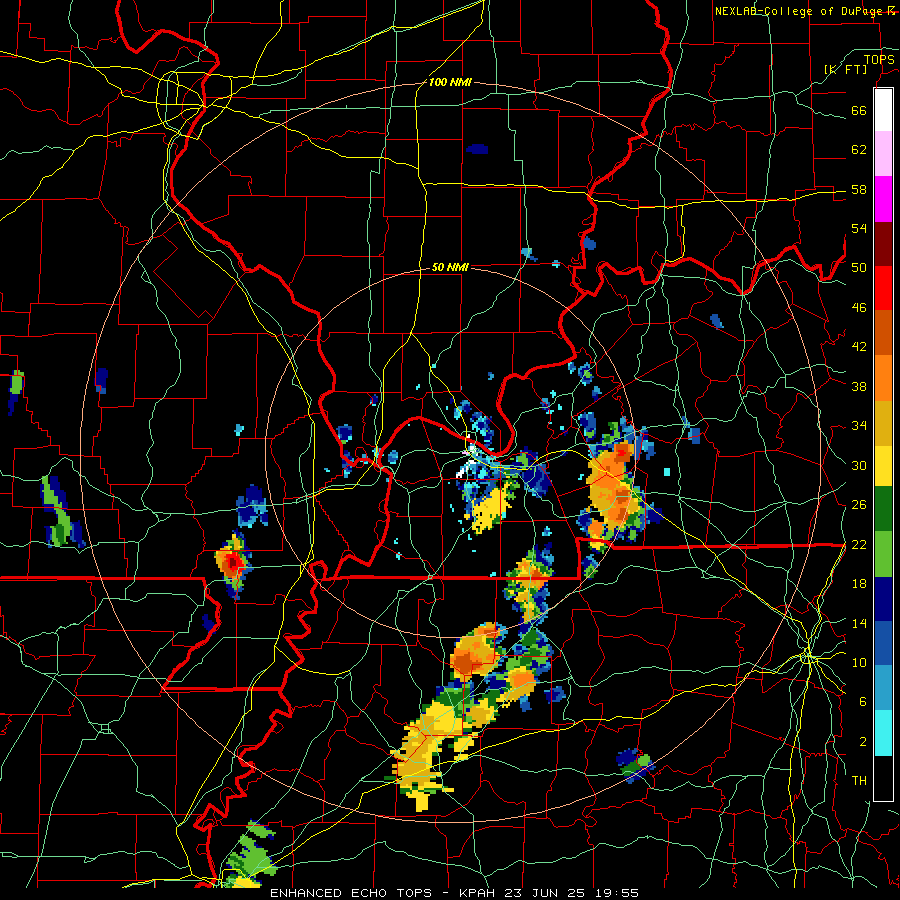Click the light pink legend swatch

pyautogui.click(x=883, y=154)
